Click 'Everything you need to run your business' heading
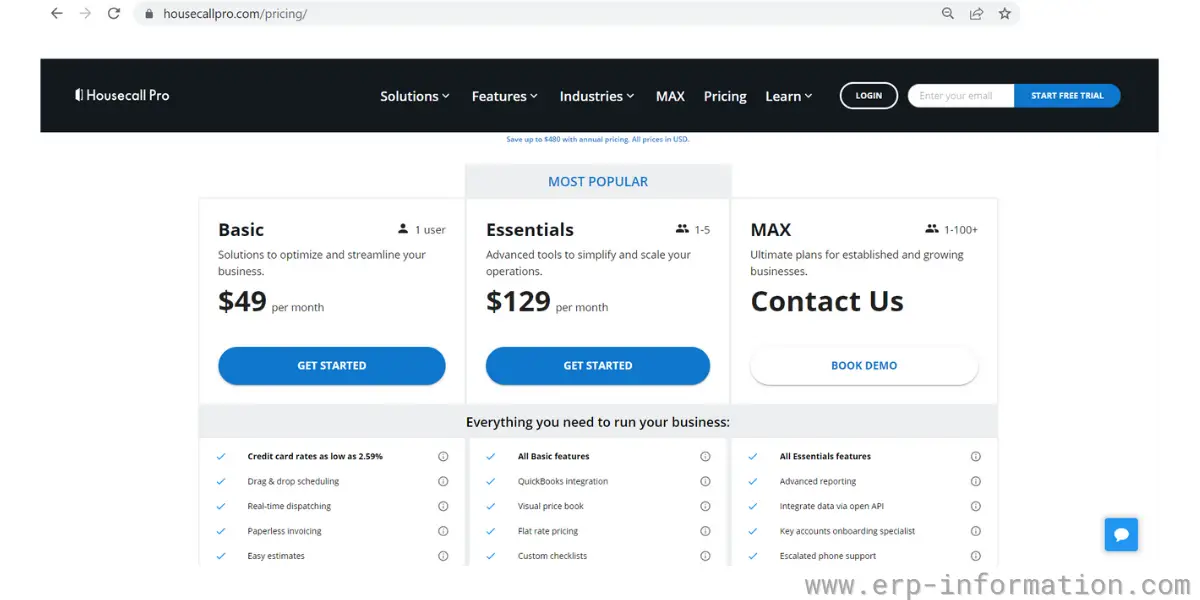The image size is (1200, 600). pyautogui.click(x=598, y=422)
